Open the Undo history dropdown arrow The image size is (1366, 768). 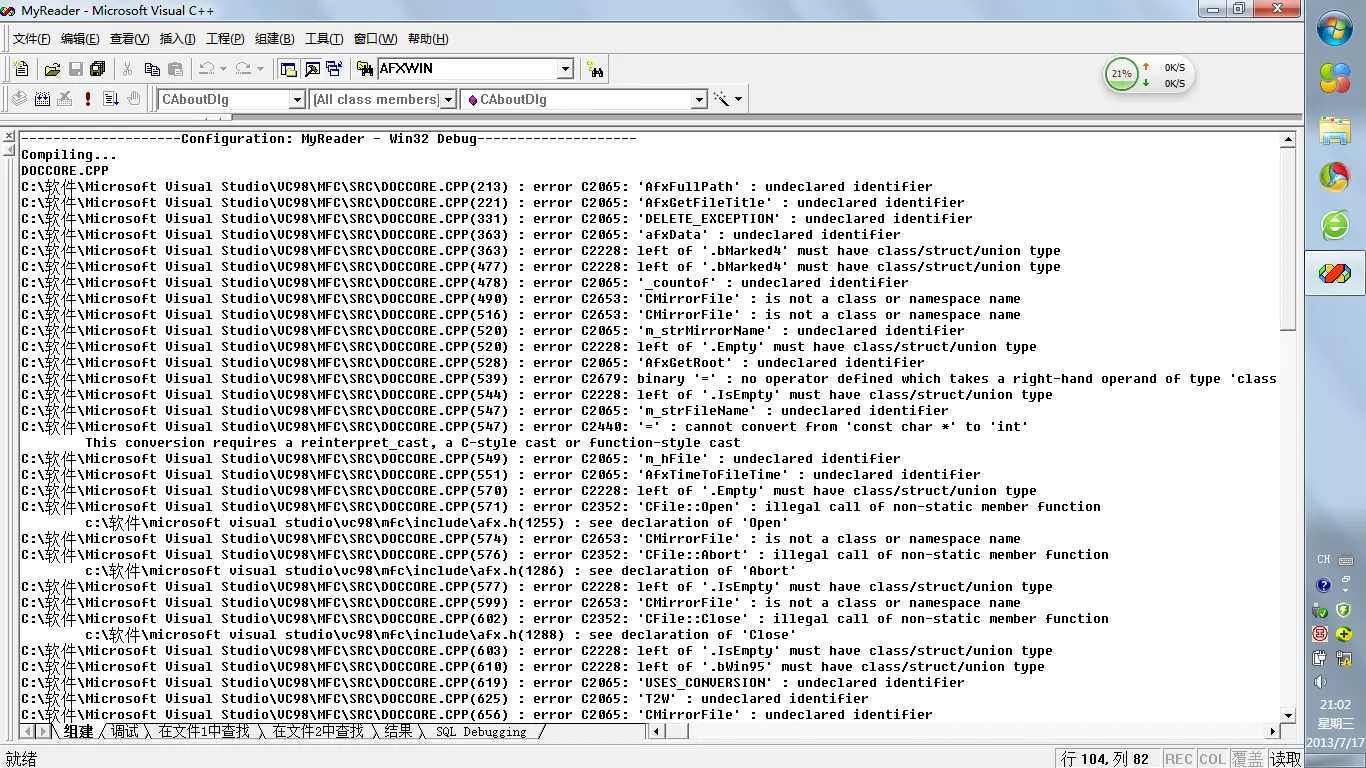click(223, 69)
